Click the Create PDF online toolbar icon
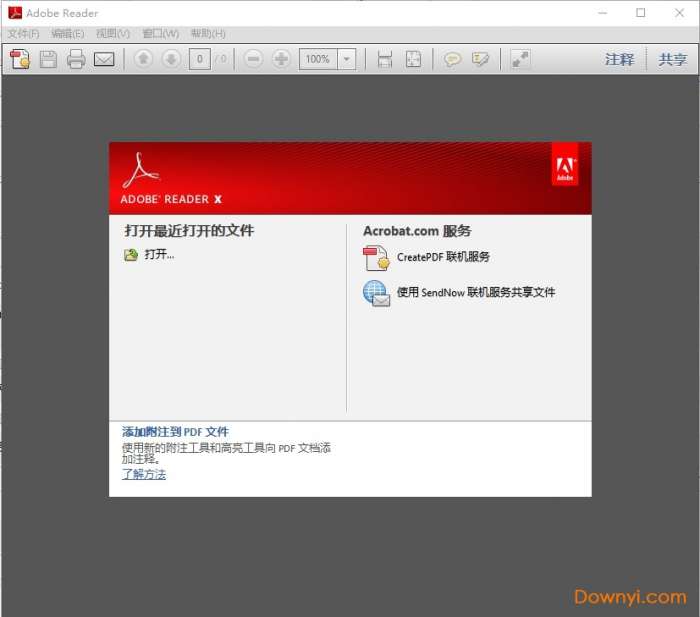700x617 pixels. coord(20,59)
